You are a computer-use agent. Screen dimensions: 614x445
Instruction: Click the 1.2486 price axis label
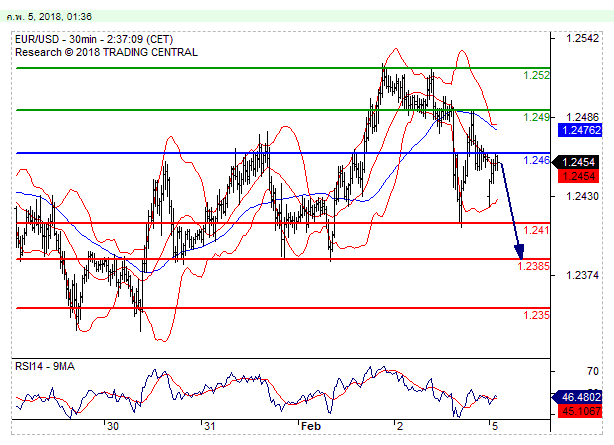[x=583, y=117]
